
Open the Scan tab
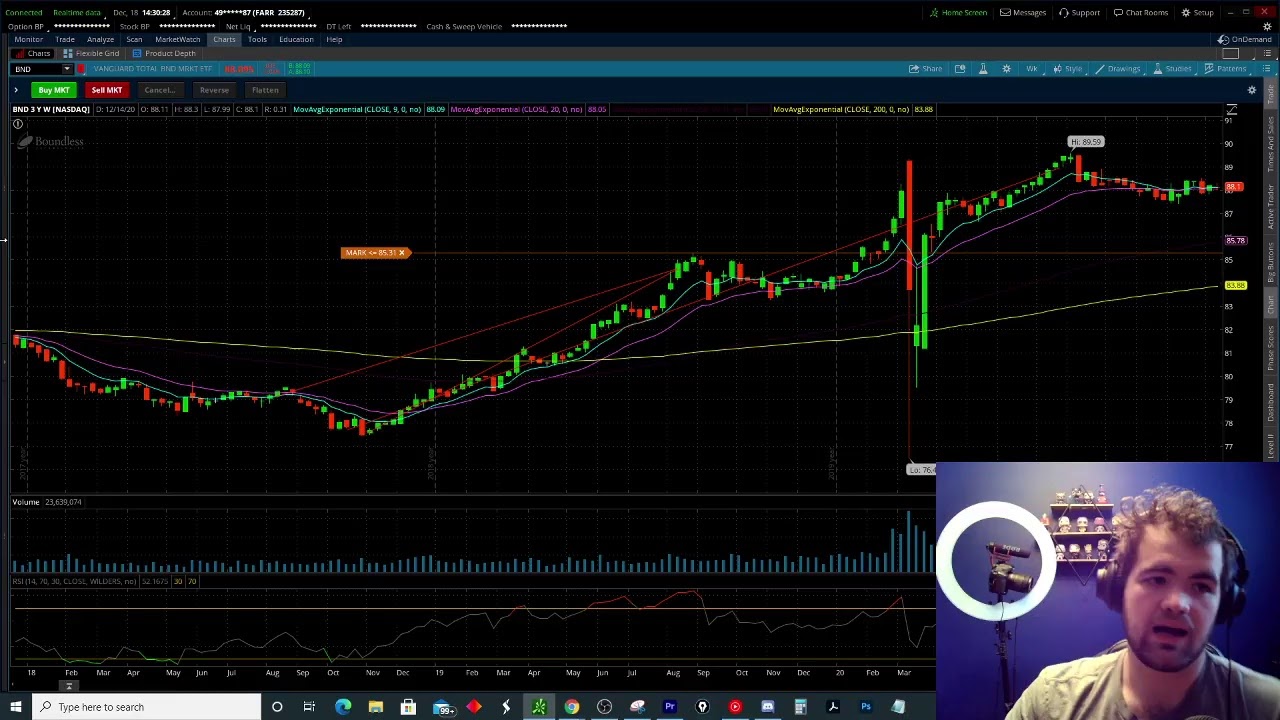[x=134, y=39]
